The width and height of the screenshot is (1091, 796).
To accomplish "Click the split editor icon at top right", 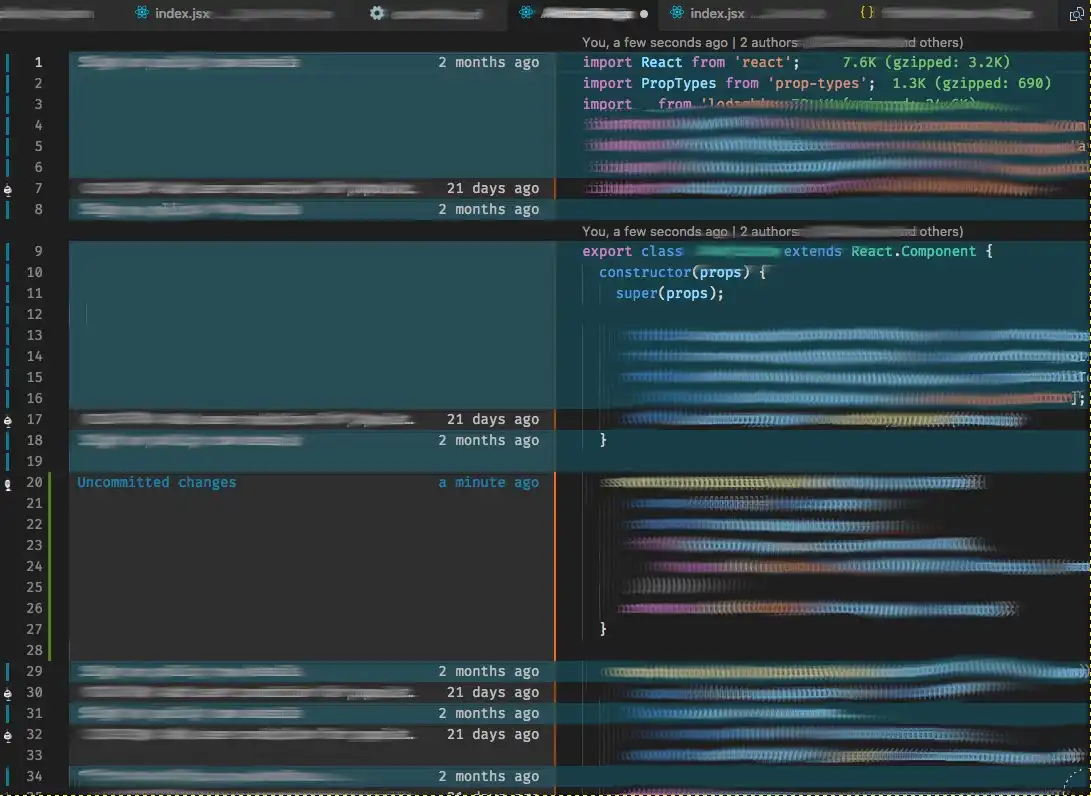I will coord(1077,15).
